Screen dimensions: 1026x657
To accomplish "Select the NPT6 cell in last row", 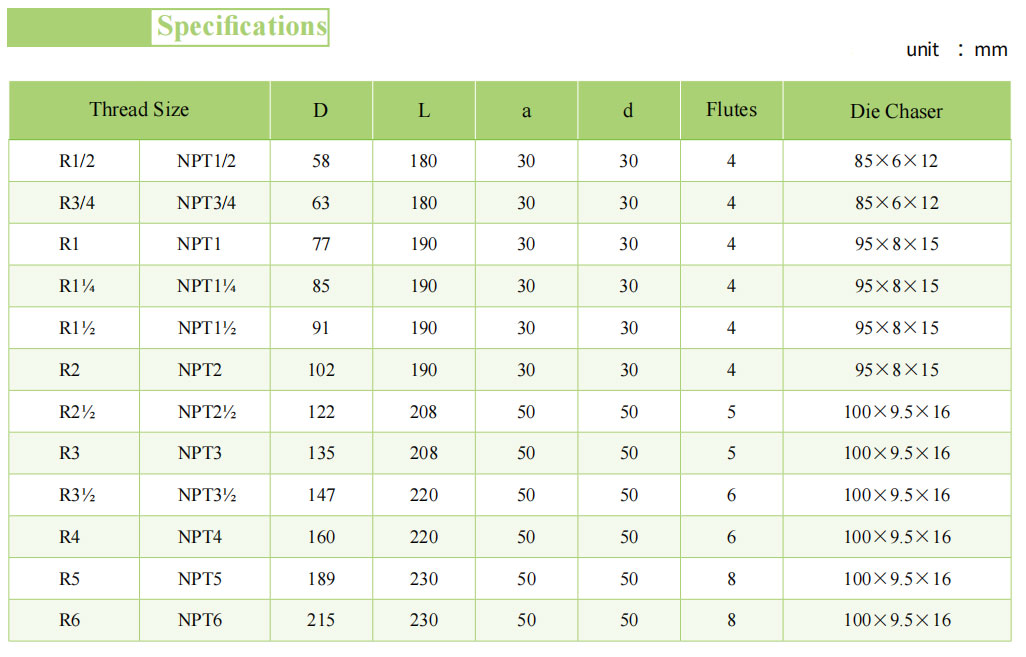I will click(x=200, y=620).
